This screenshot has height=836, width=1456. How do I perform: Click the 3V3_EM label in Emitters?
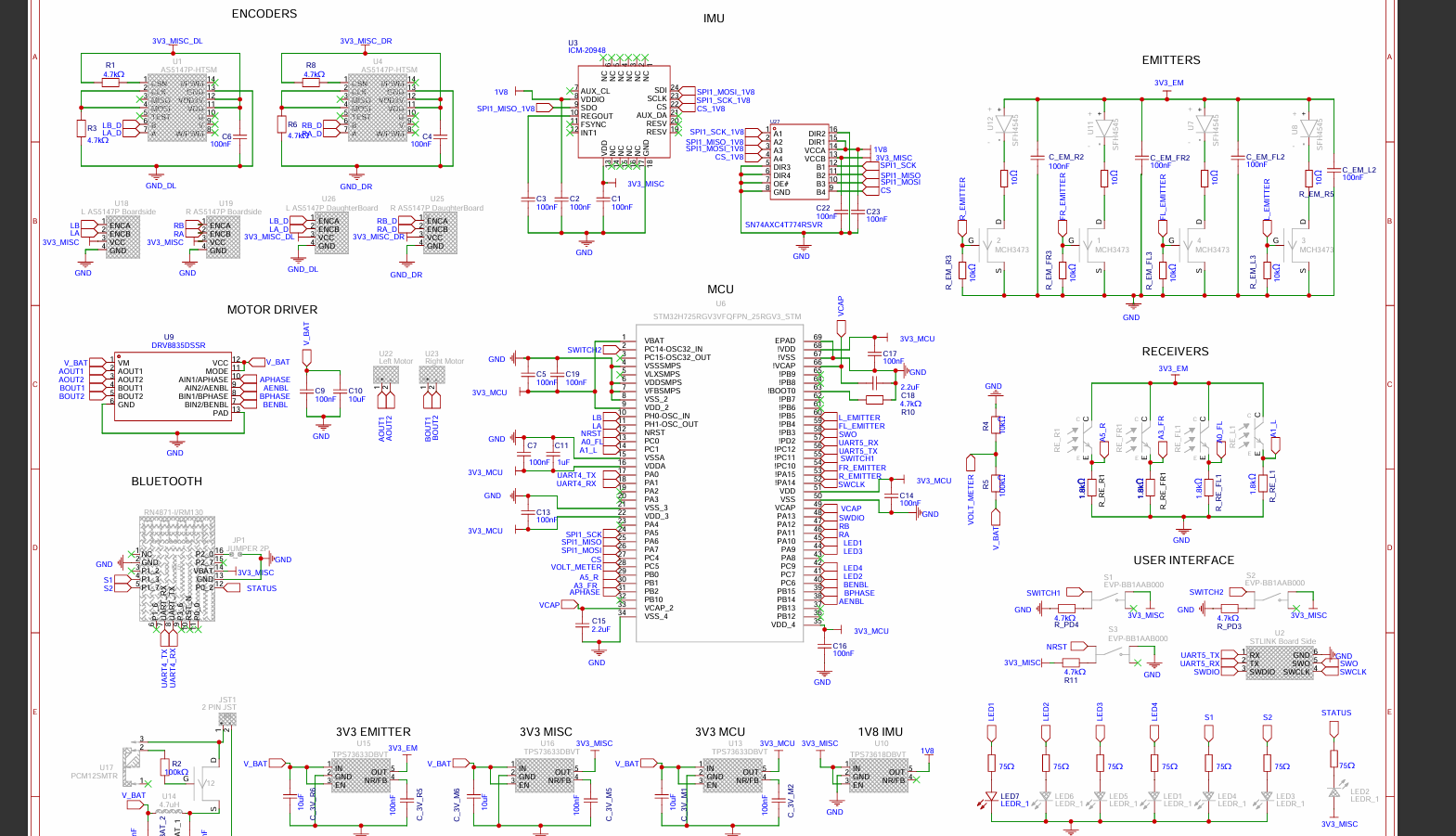(1168, 83)
